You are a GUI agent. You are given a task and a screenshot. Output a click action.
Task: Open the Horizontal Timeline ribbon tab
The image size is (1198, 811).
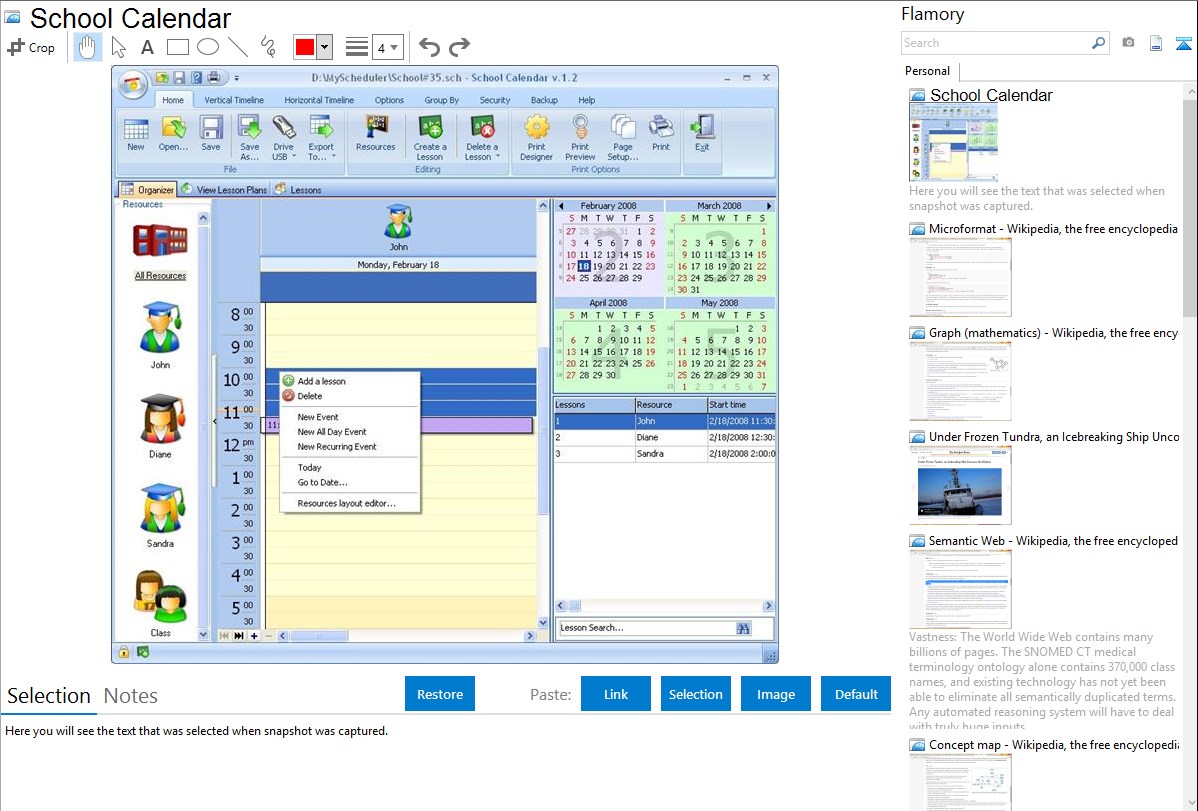[319, 100]
